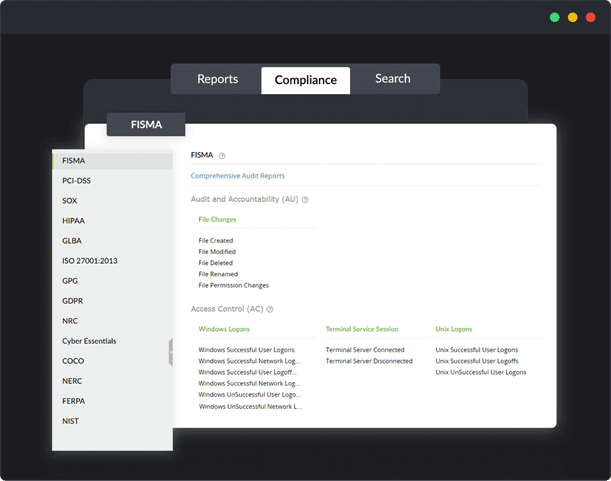Open Windows Successful User Logons report

(x=247, y=350)
